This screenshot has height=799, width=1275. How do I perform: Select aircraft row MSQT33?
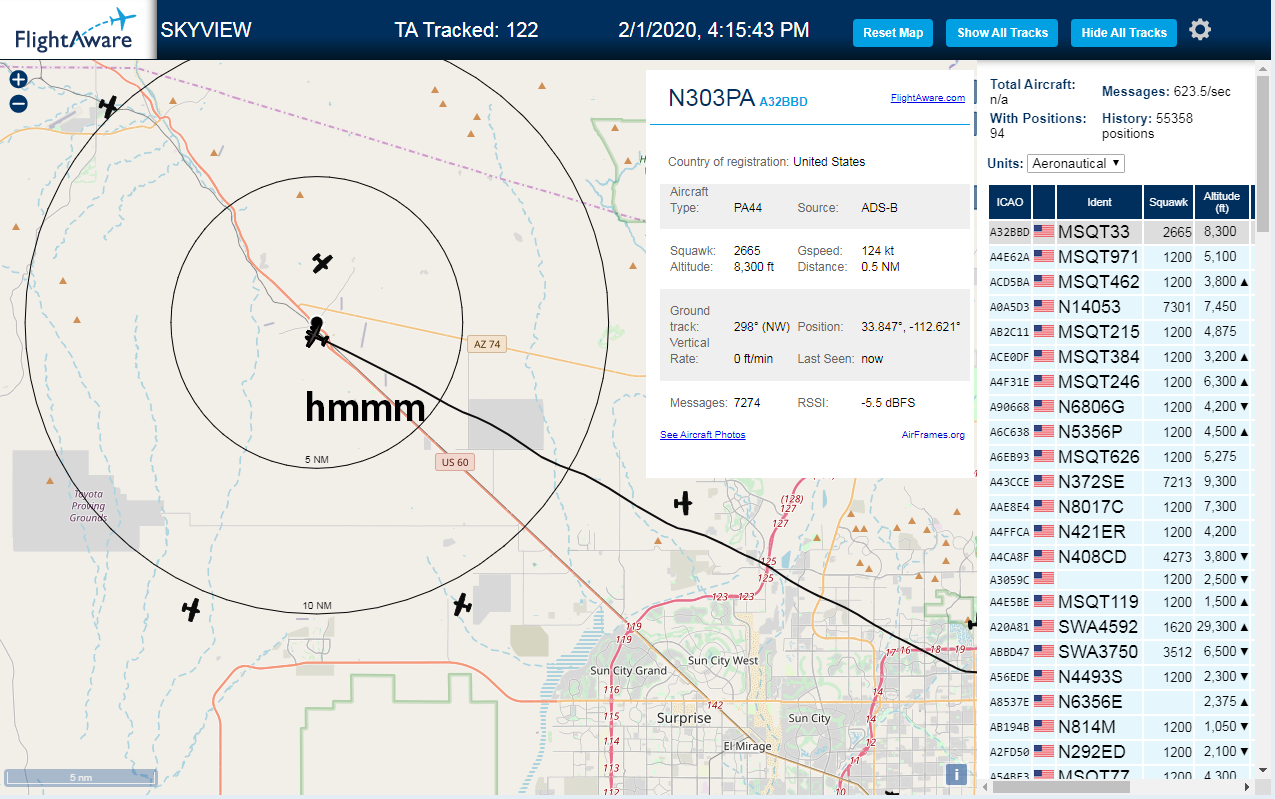click(1120, 232)
